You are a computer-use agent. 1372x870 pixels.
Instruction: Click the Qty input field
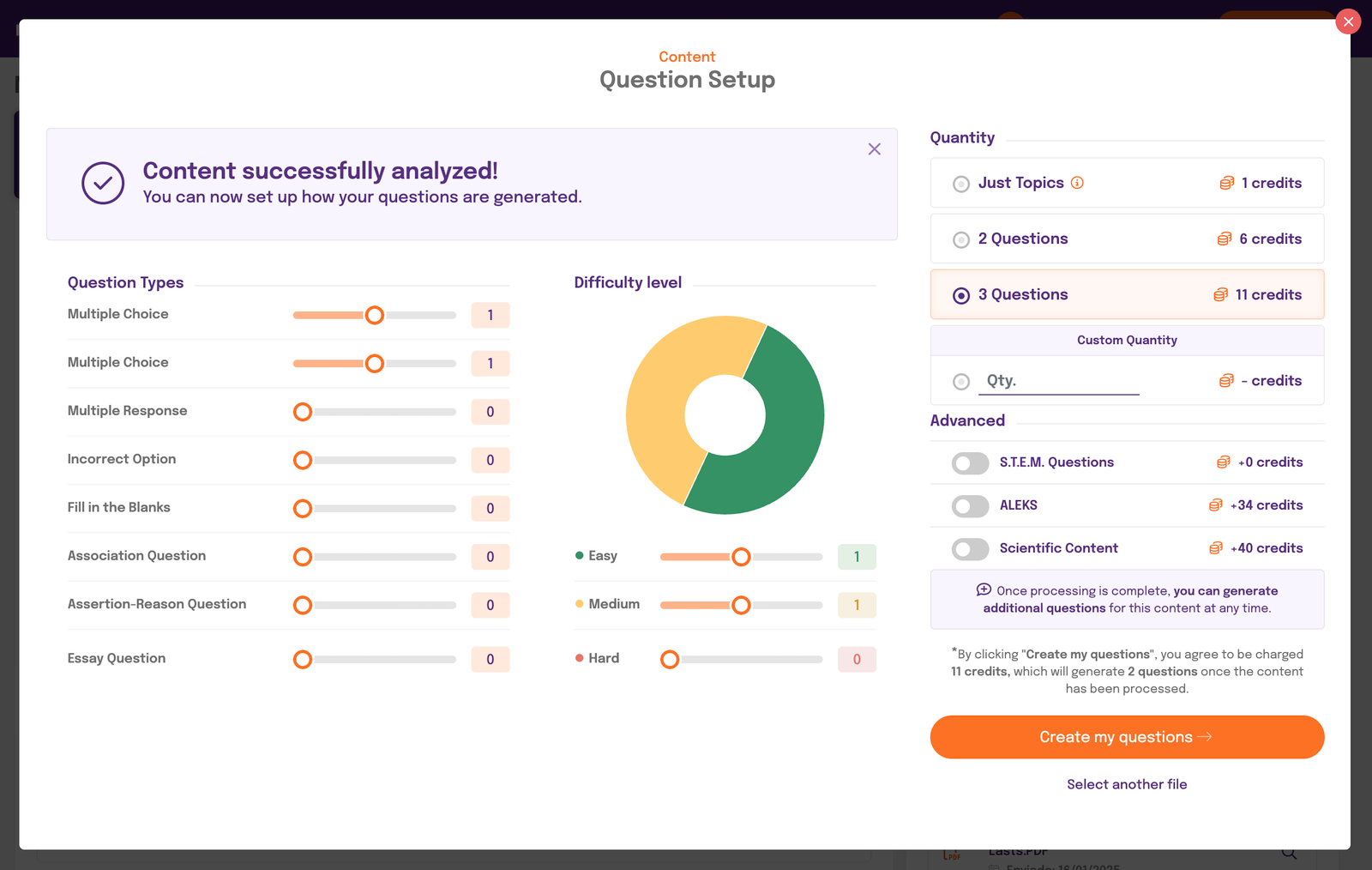coord(1059,380)
